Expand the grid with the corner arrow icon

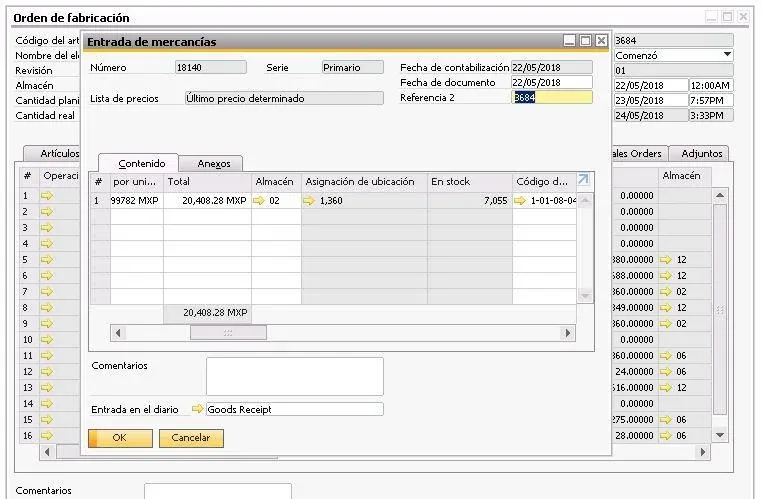coord(583,180)
